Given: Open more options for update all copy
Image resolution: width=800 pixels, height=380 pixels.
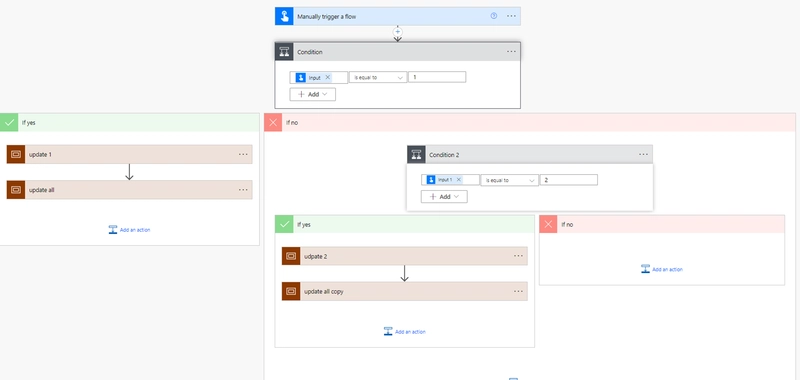Looking at the screenshot, I should click(518, 291).
